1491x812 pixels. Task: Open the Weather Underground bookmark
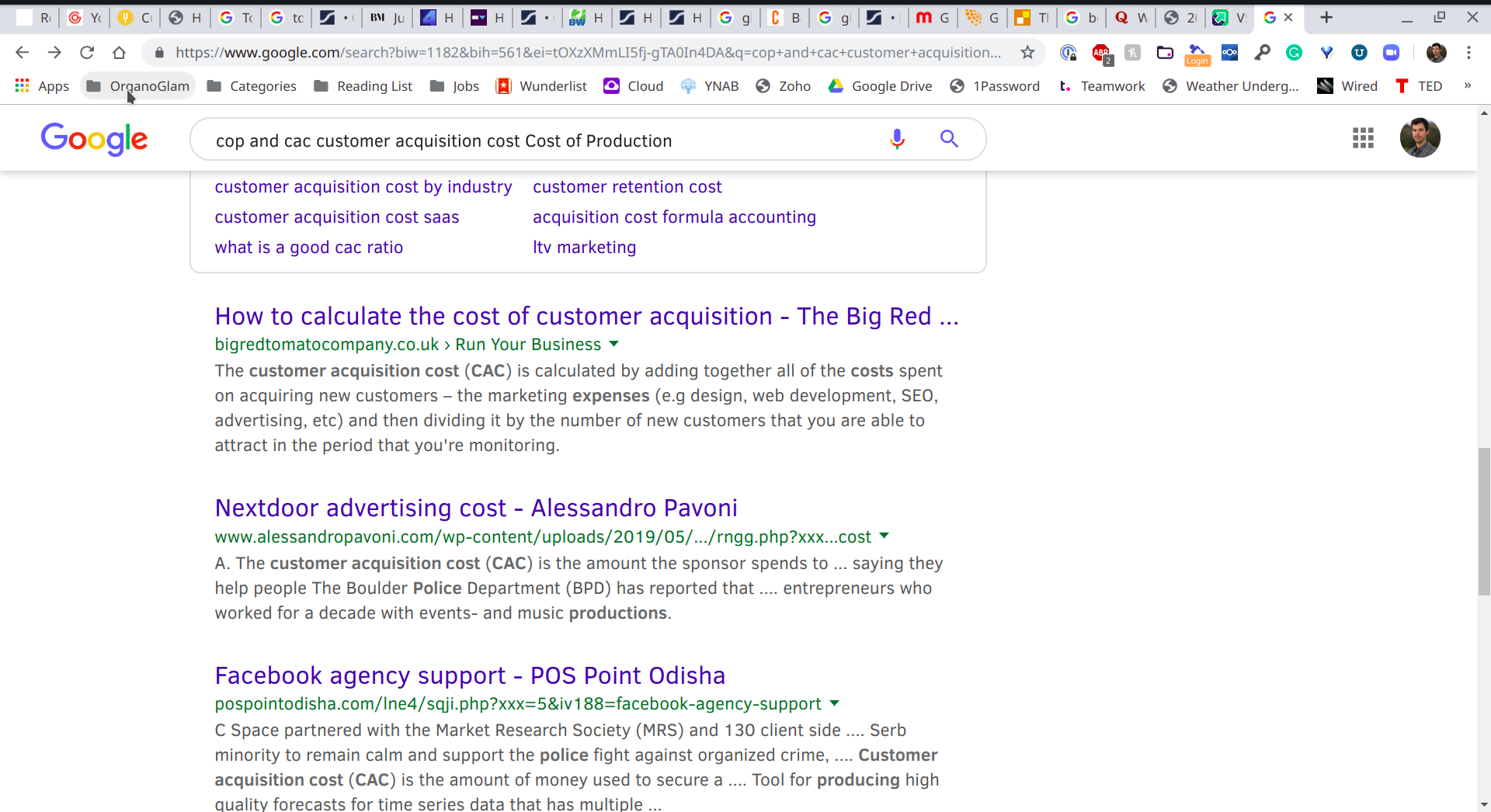(1231, 85)
